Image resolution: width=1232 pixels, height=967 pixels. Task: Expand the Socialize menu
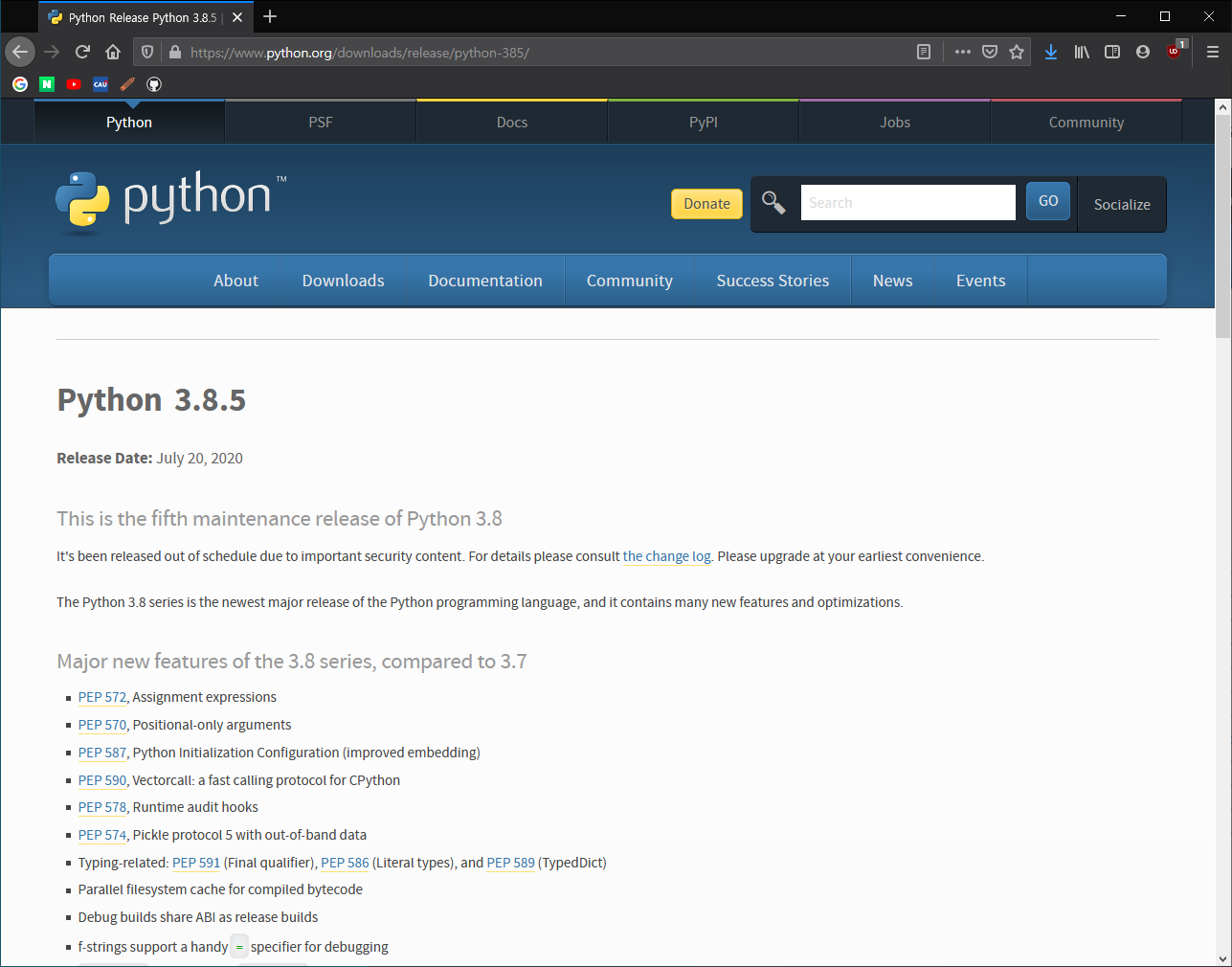[x=1122, y=204]
